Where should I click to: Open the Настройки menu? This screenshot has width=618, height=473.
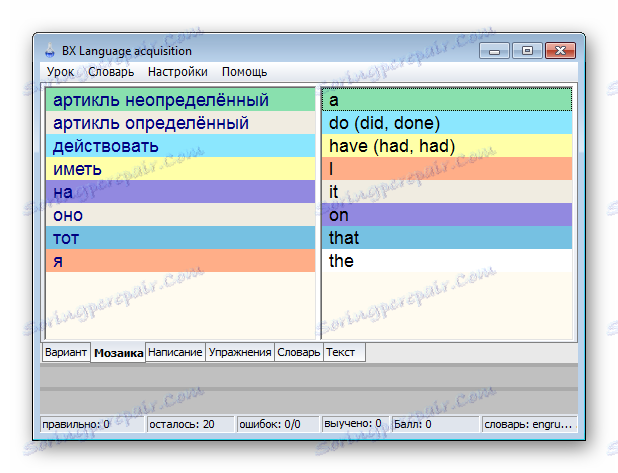pos(177,72)
